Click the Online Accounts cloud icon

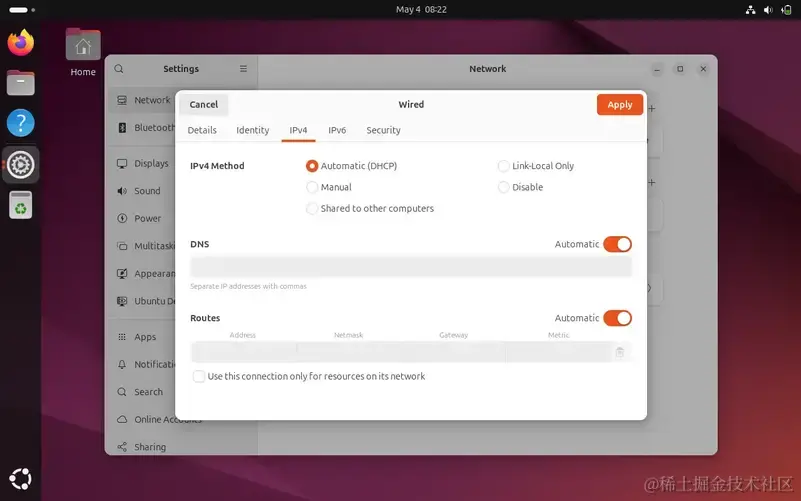pyautogui.click(x=122, y=419)
